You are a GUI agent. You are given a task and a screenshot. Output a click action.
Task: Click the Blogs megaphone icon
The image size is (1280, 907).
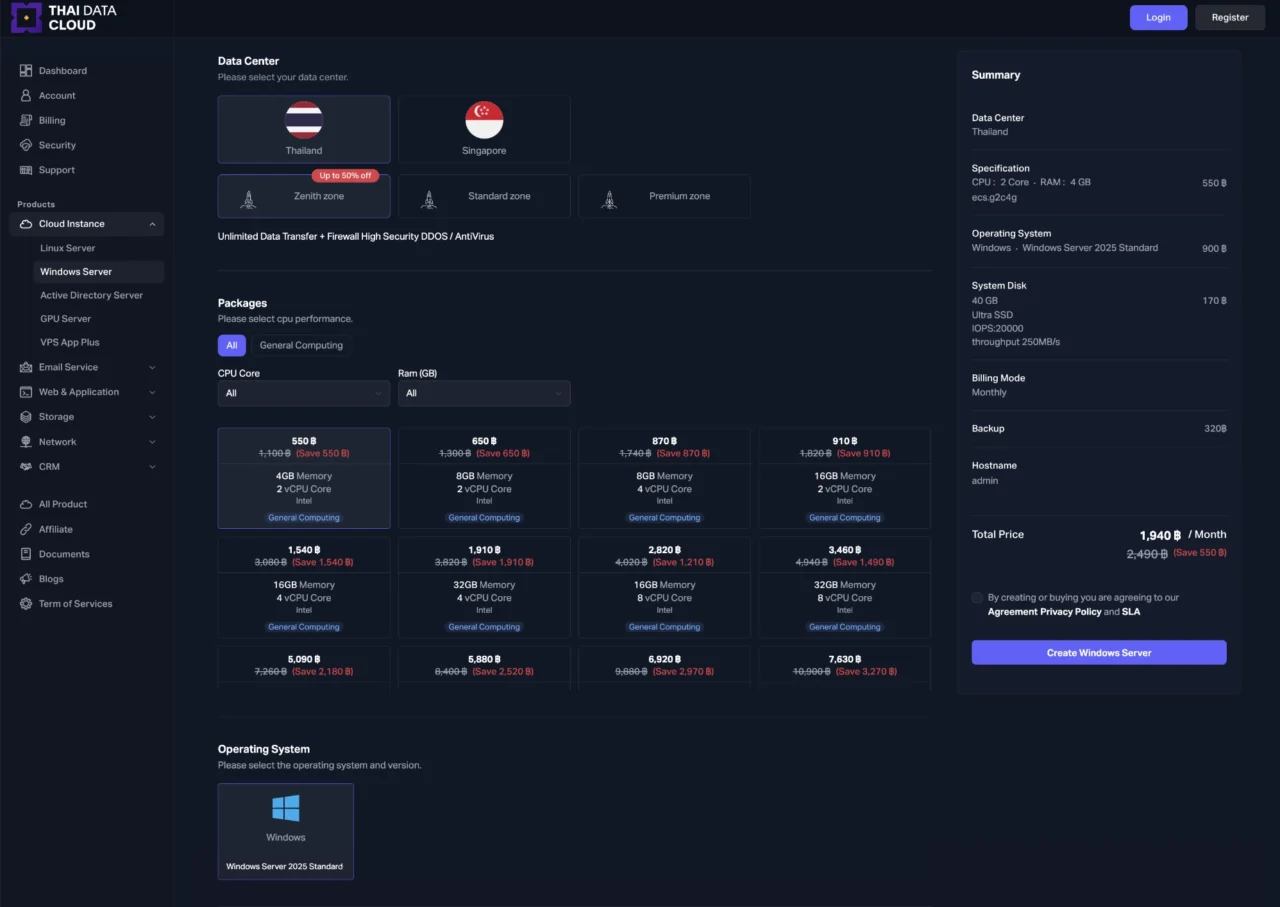26,579
